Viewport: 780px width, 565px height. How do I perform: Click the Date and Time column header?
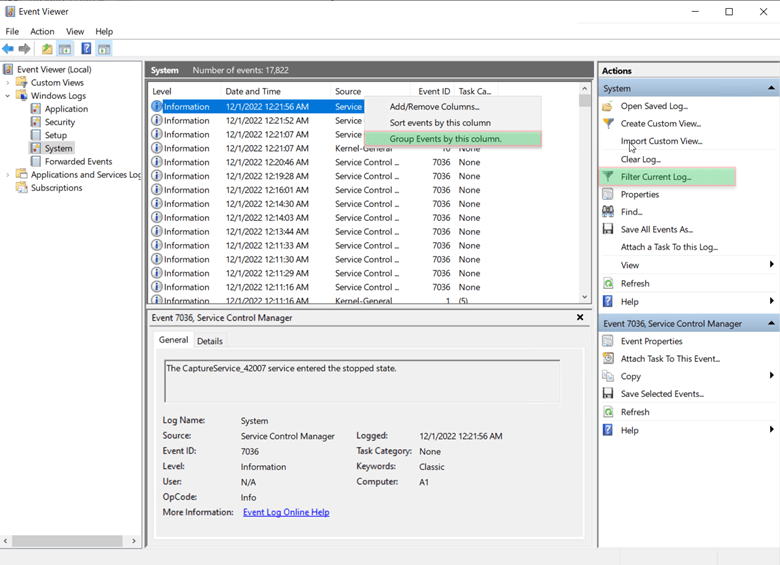click(x=276, y=91)
